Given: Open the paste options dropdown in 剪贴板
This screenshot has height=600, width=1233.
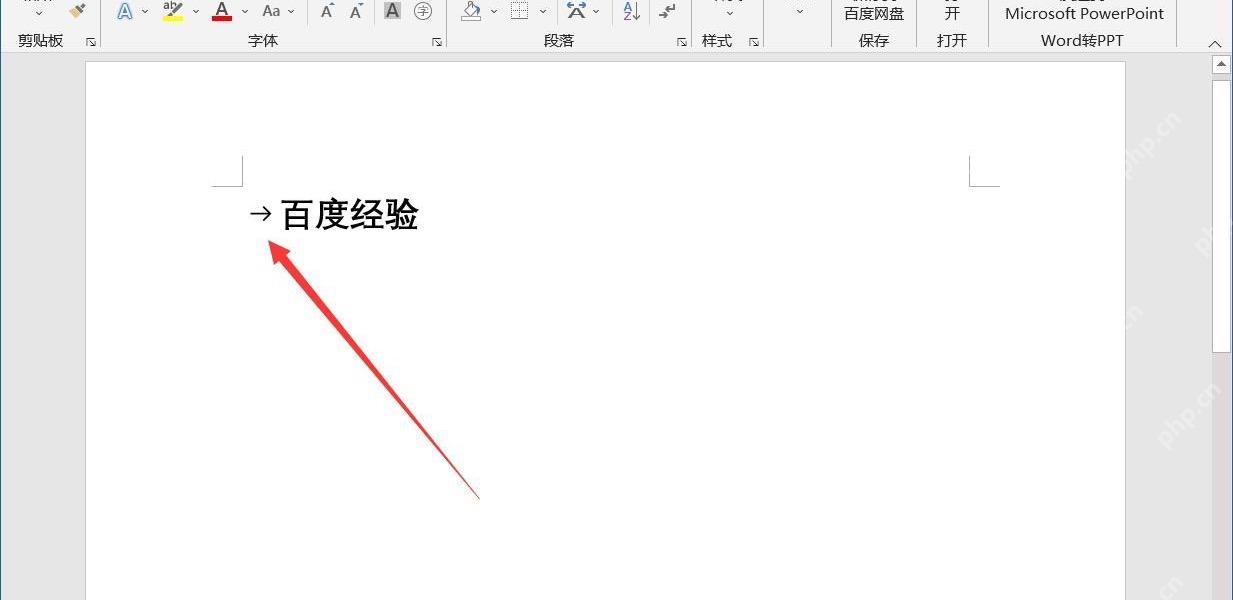Looking at the screenshot, I should click(x=38, y=13).
